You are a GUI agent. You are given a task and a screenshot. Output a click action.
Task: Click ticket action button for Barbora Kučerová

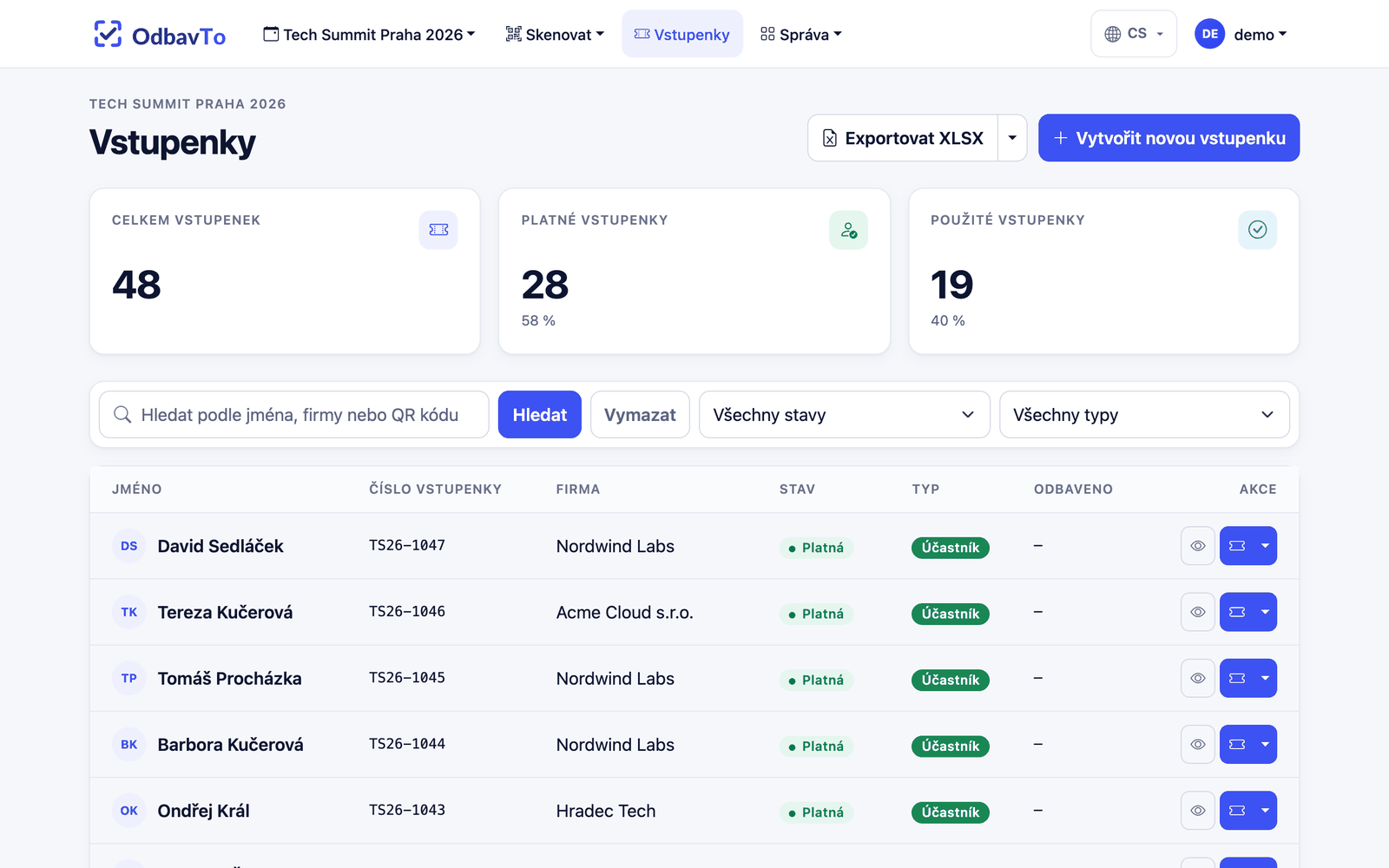point(1237,744)
